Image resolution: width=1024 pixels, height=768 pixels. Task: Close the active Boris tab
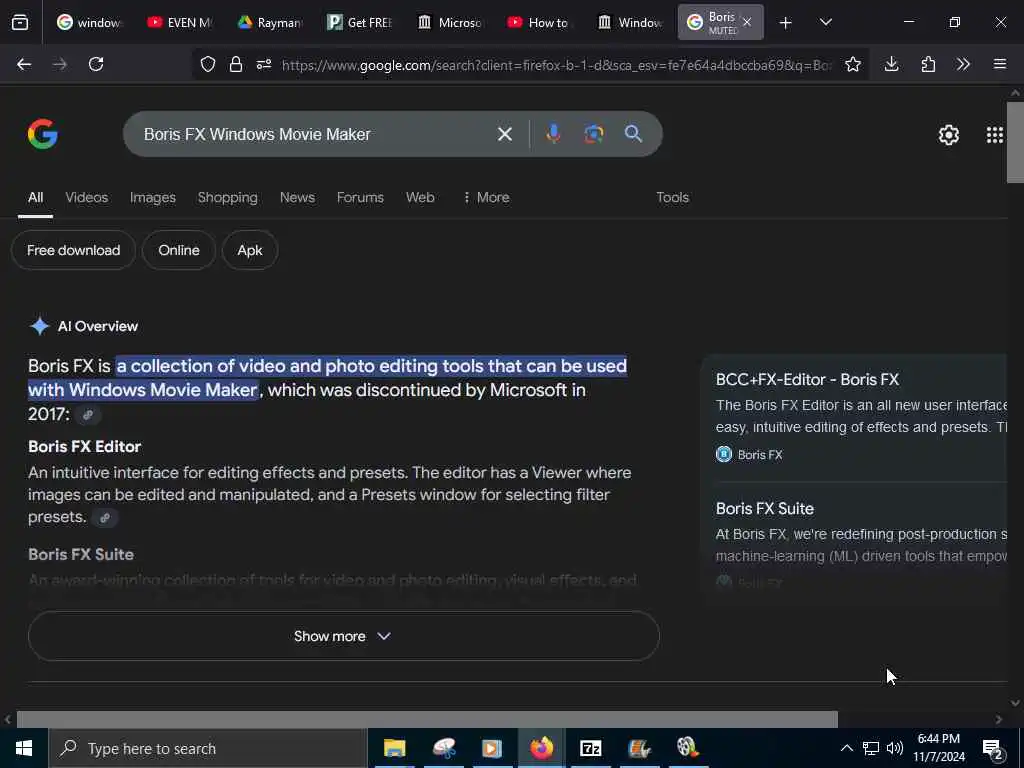(x=747, y=22)
